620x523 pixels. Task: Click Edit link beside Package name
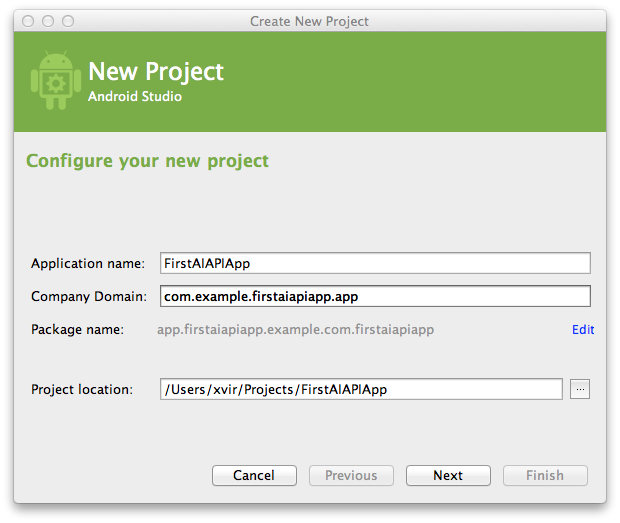tap(583, 329)
